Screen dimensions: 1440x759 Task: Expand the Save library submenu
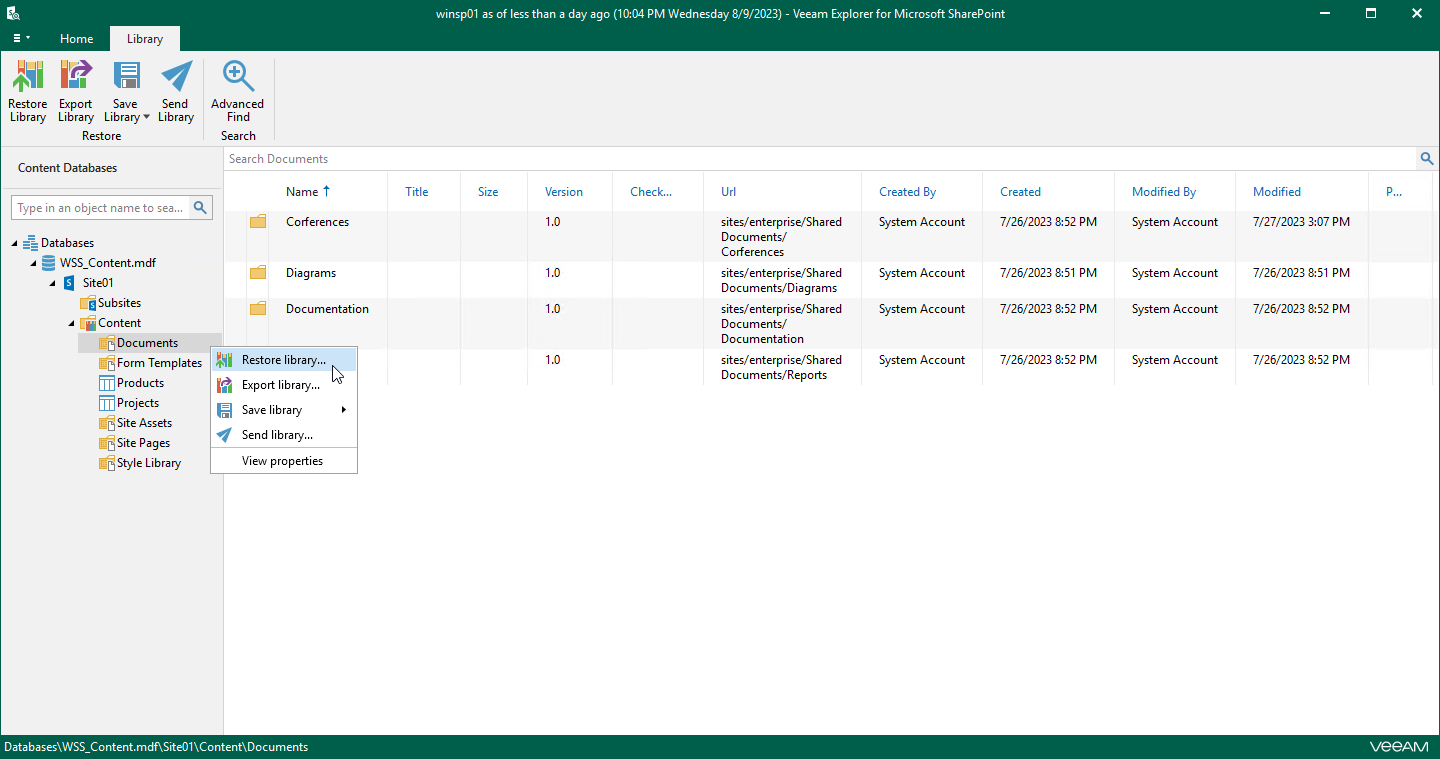point(343,409)
